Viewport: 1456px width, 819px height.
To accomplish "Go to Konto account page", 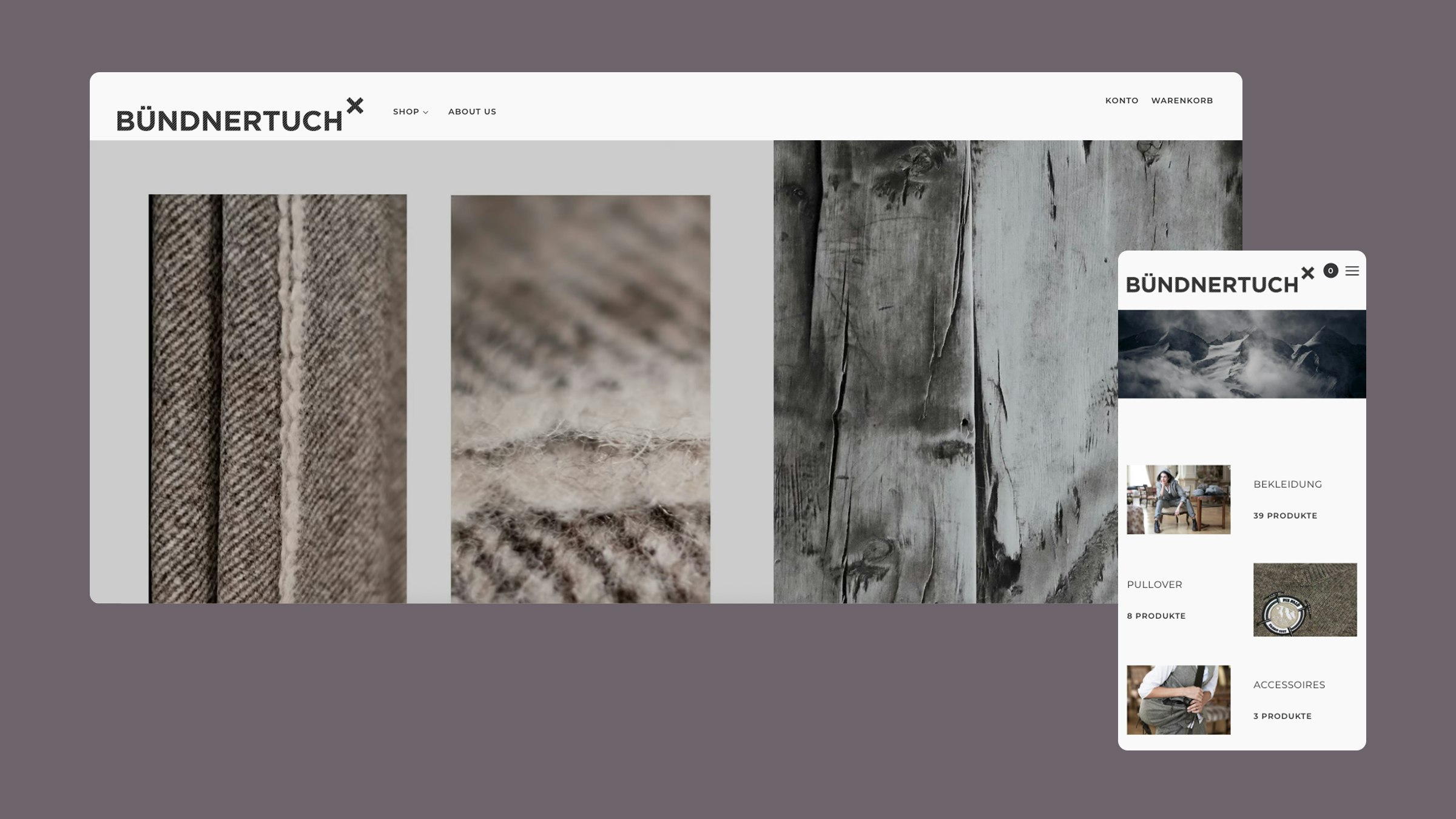I will [x=1121, y=101].
